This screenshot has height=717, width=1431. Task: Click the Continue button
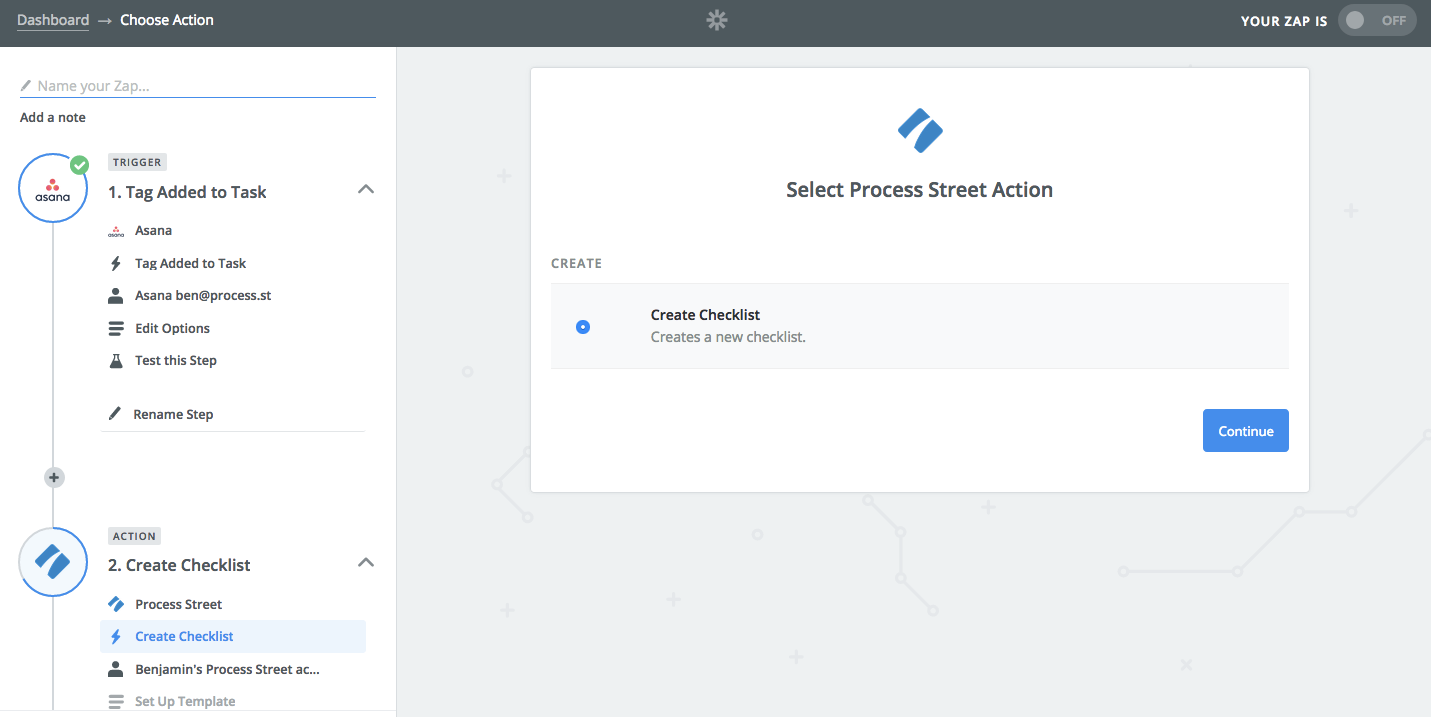(x=1245, y=431)
